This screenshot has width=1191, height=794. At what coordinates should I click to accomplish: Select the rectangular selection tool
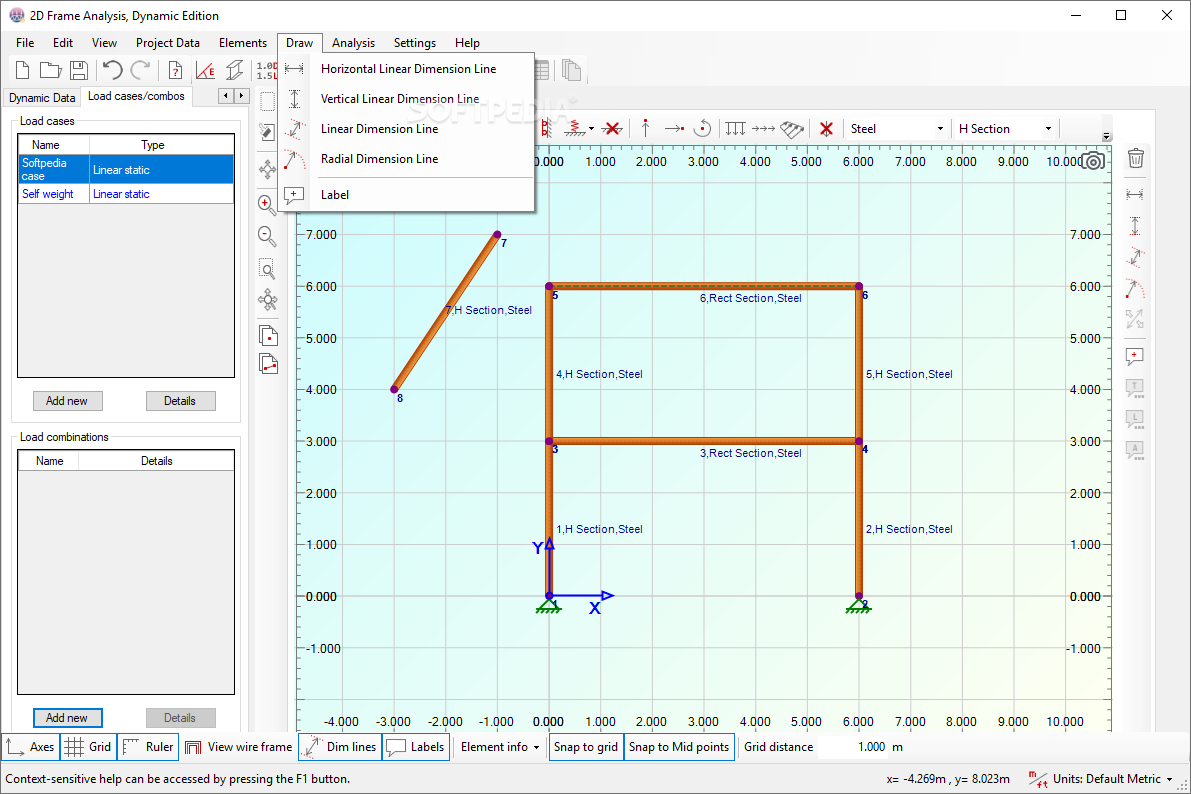click(267, 101)
